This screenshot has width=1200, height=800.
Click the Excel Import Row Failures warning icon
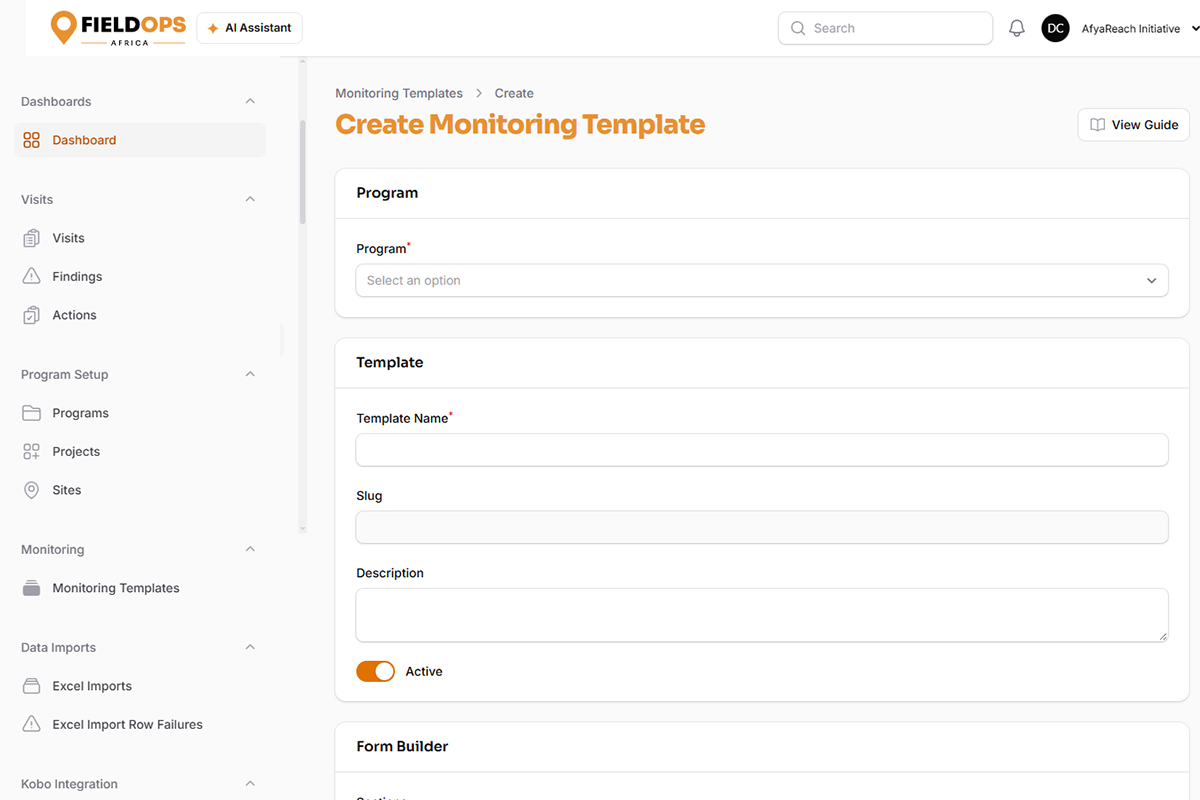32,724
